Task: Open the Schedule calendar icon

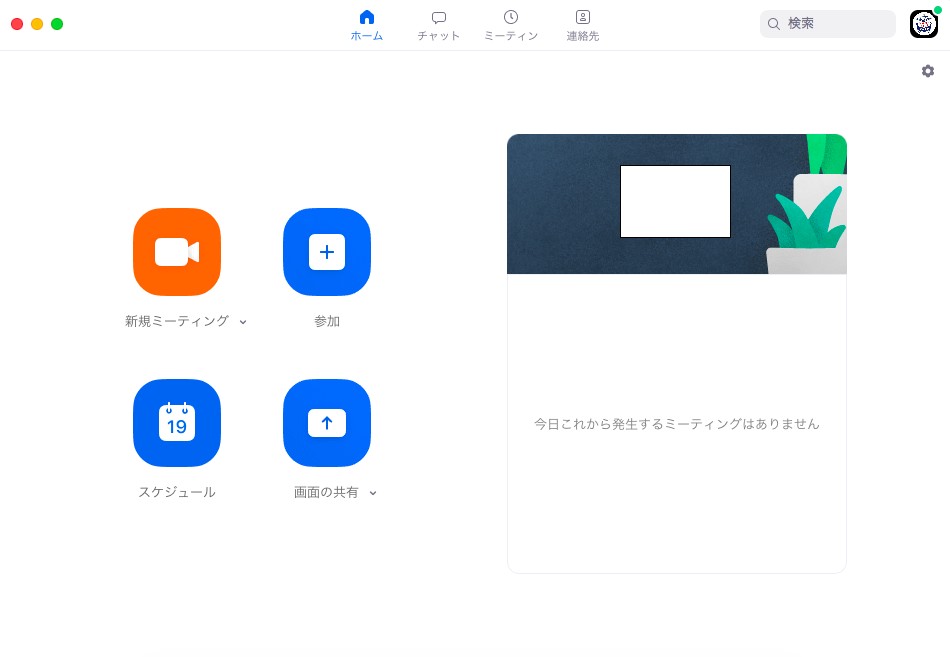Action: [x=177, y=423]
